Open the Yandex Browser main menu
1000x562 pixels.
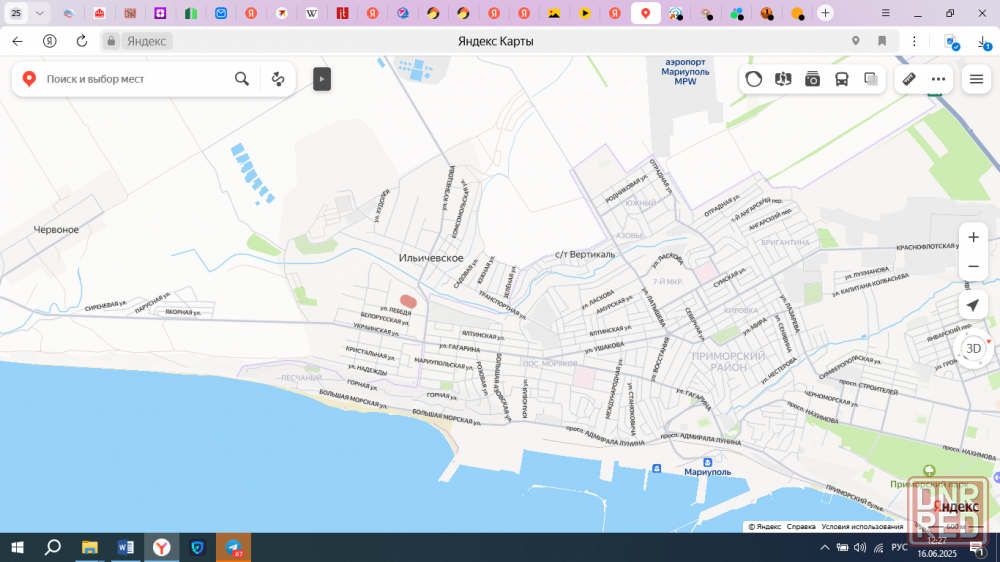(886, 13)
